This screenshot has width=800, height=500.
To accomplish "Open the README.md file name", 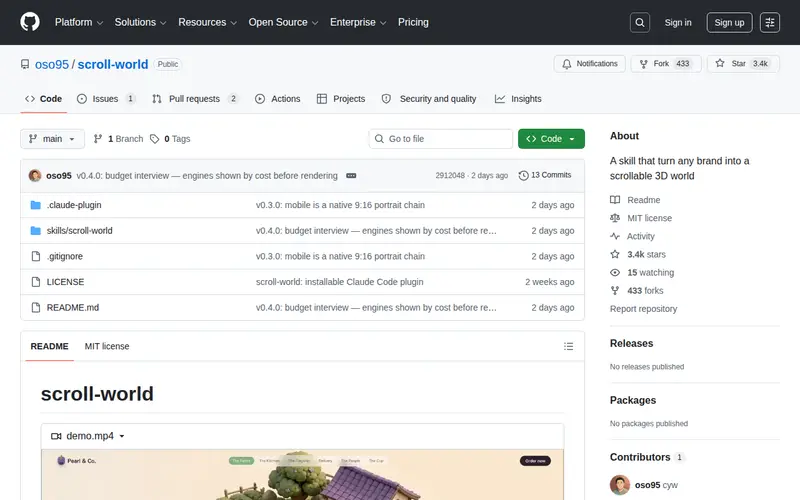I will (x=72, y=308).
